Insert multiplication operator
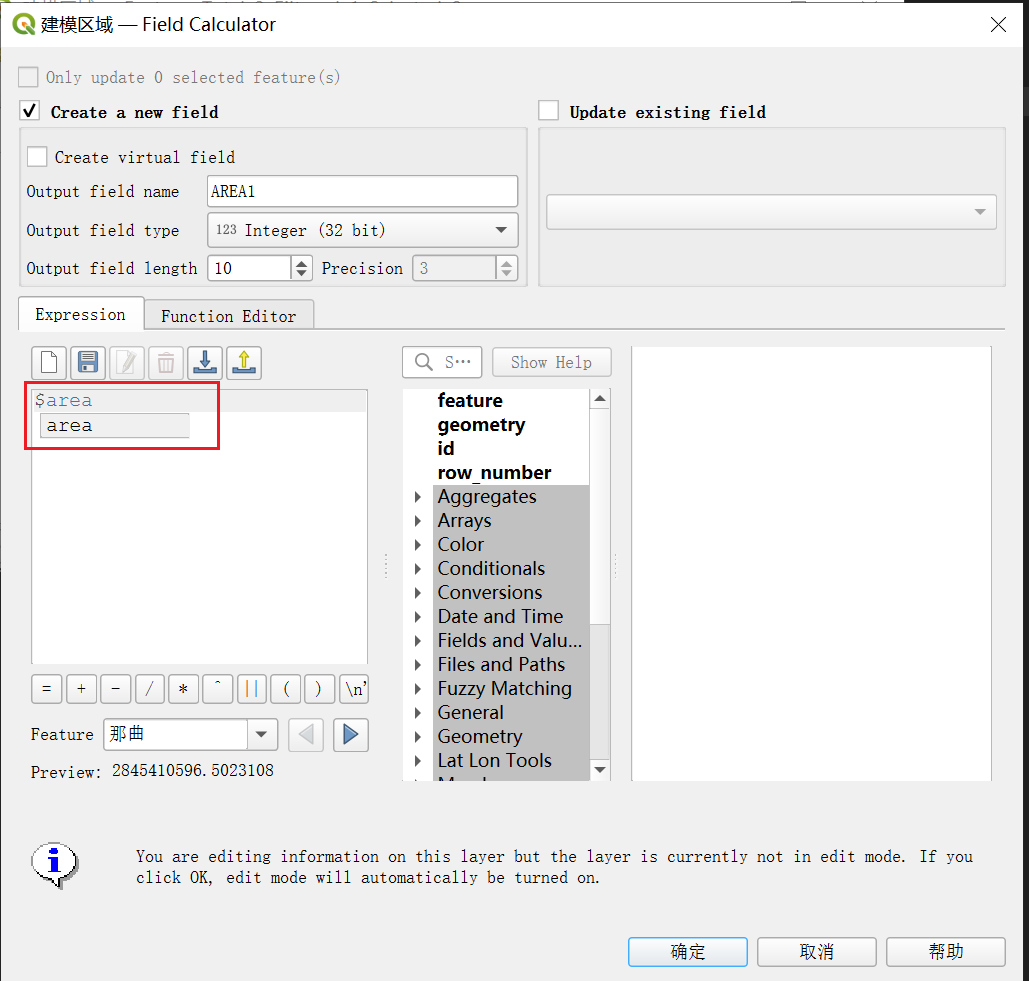Viewport: 1029px width, 981px height. coord(184,689)
